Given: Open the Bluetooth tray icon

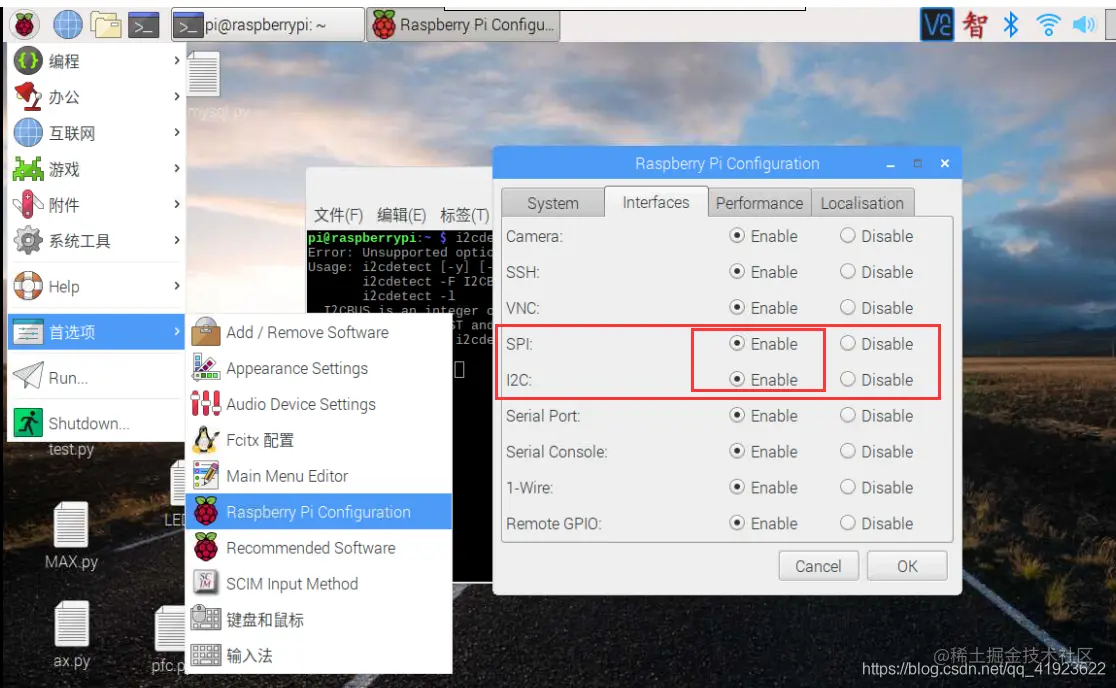Looking at the screenshot, I should [1011, 25].
